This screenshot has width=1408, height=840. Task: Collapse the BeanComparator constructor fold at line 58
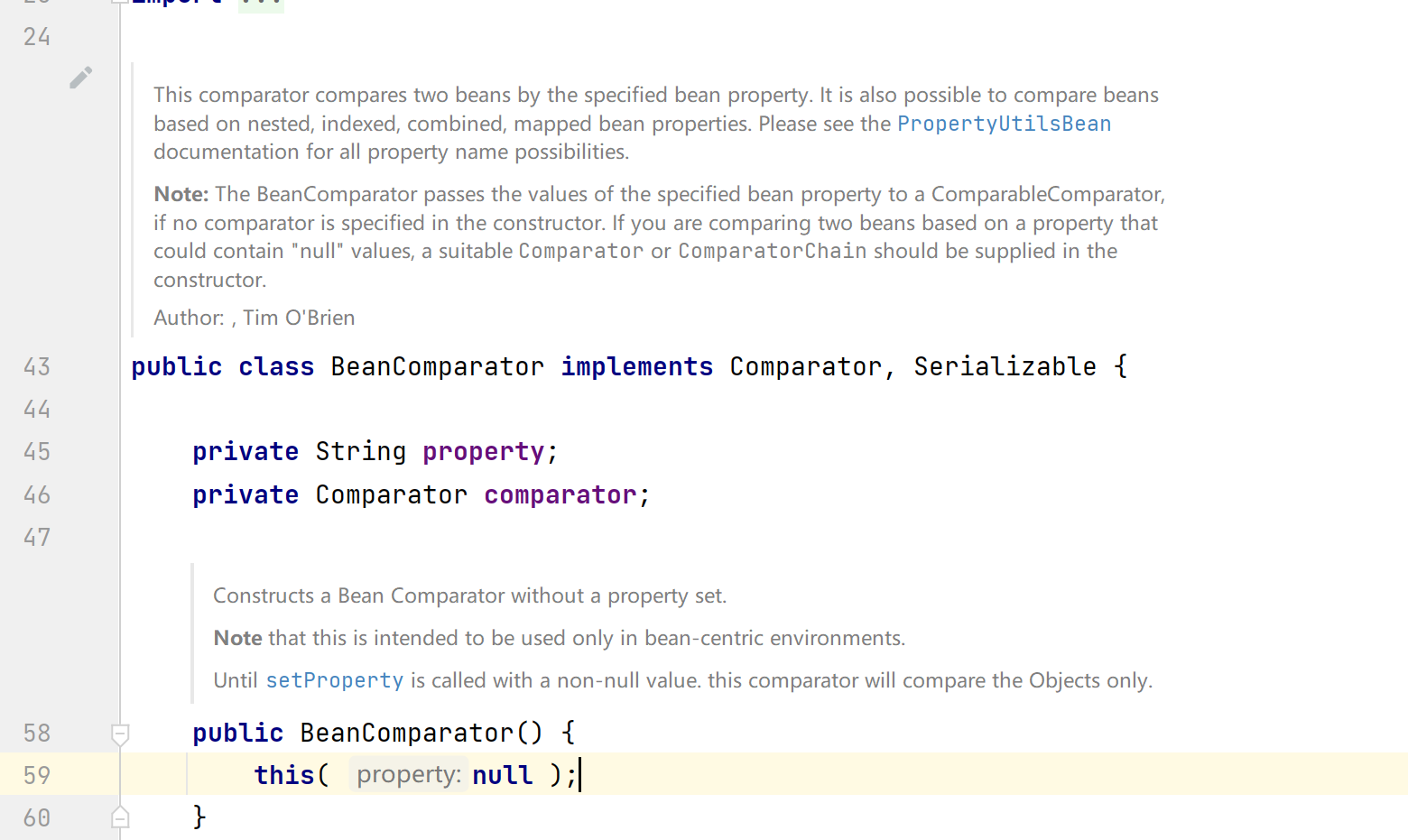tap(120, 734)
